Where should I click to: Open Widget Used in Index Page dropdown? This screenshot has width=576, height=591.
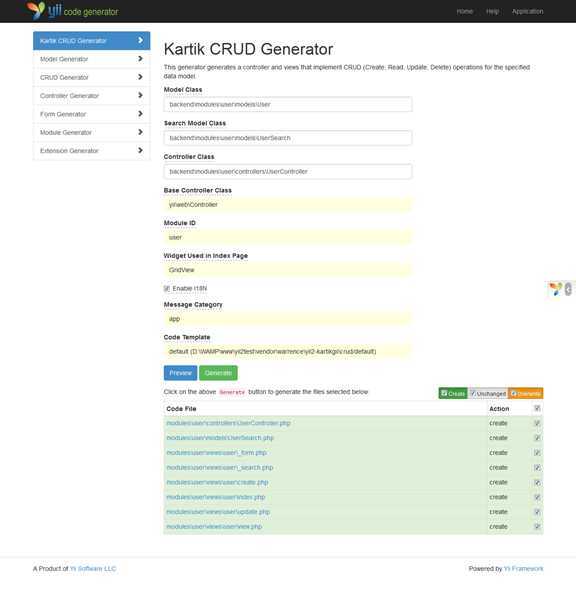tap(288, 270)
